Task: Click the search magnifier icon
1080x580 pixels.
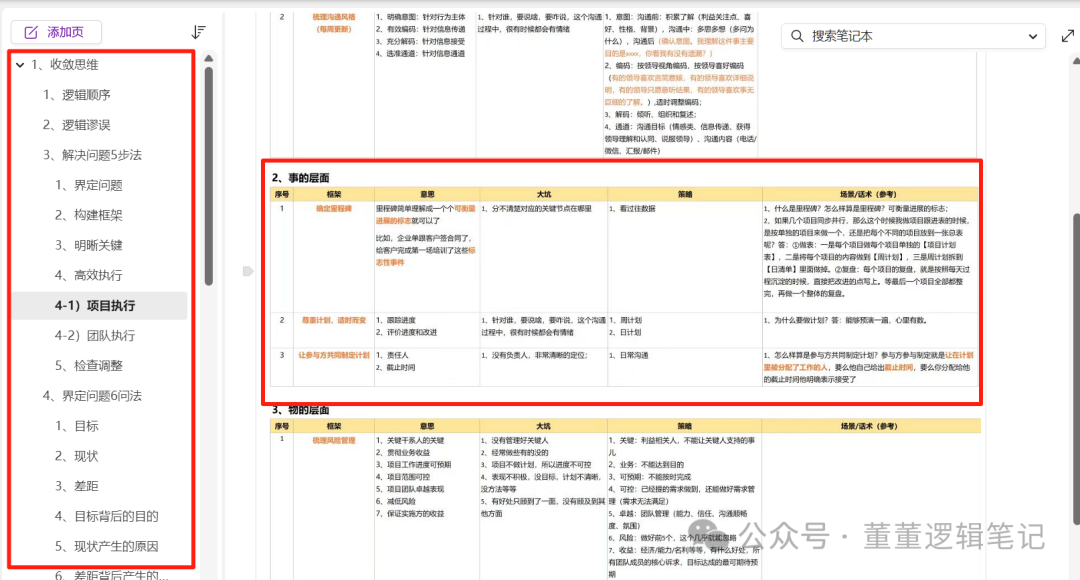Action: pyautogui.click(x=797, y=36)
